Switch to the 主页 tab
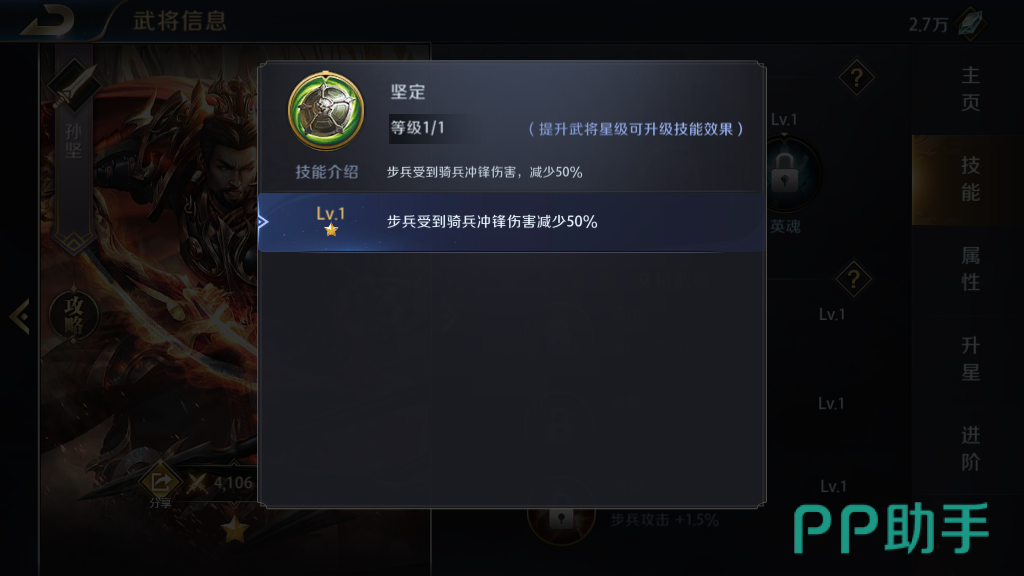This screenshot has height=576, width=1024. (970, 89)
